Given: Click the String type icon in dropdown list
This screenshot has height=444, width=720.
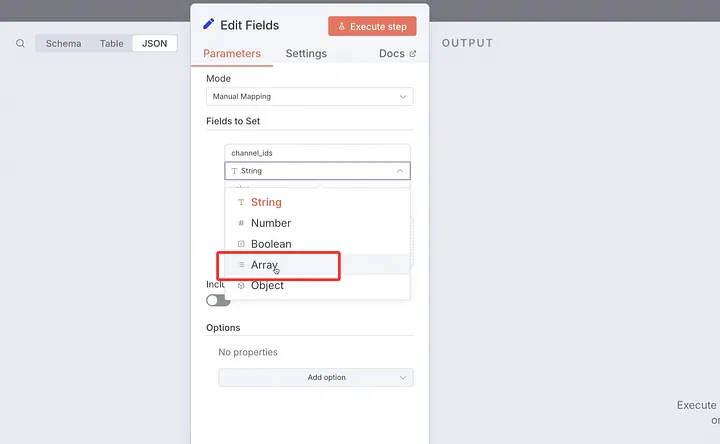Looking at the screenshot, I should coord(241,202).
